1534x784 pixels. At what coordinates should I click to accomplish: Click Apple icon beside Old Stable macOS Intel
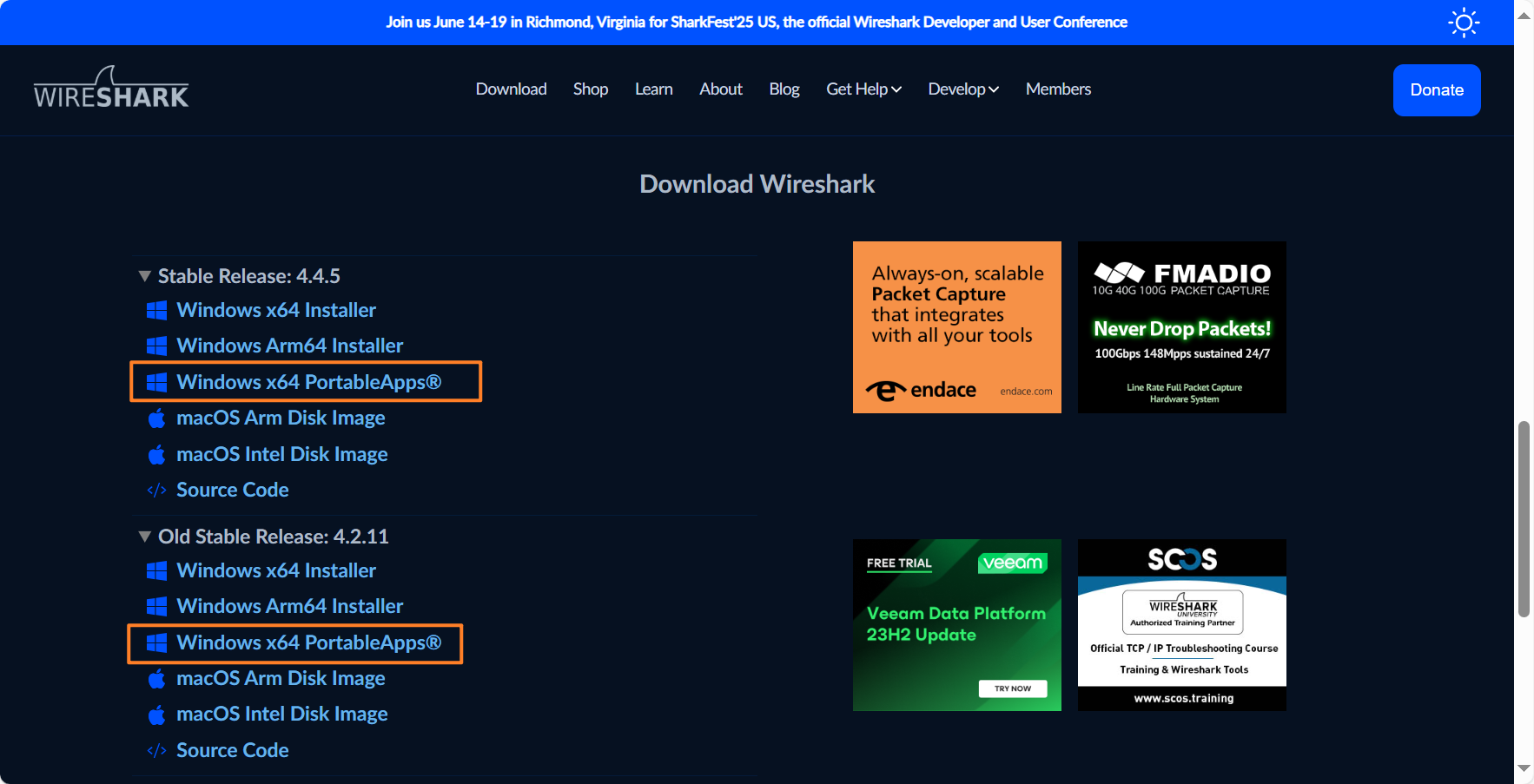156,715
